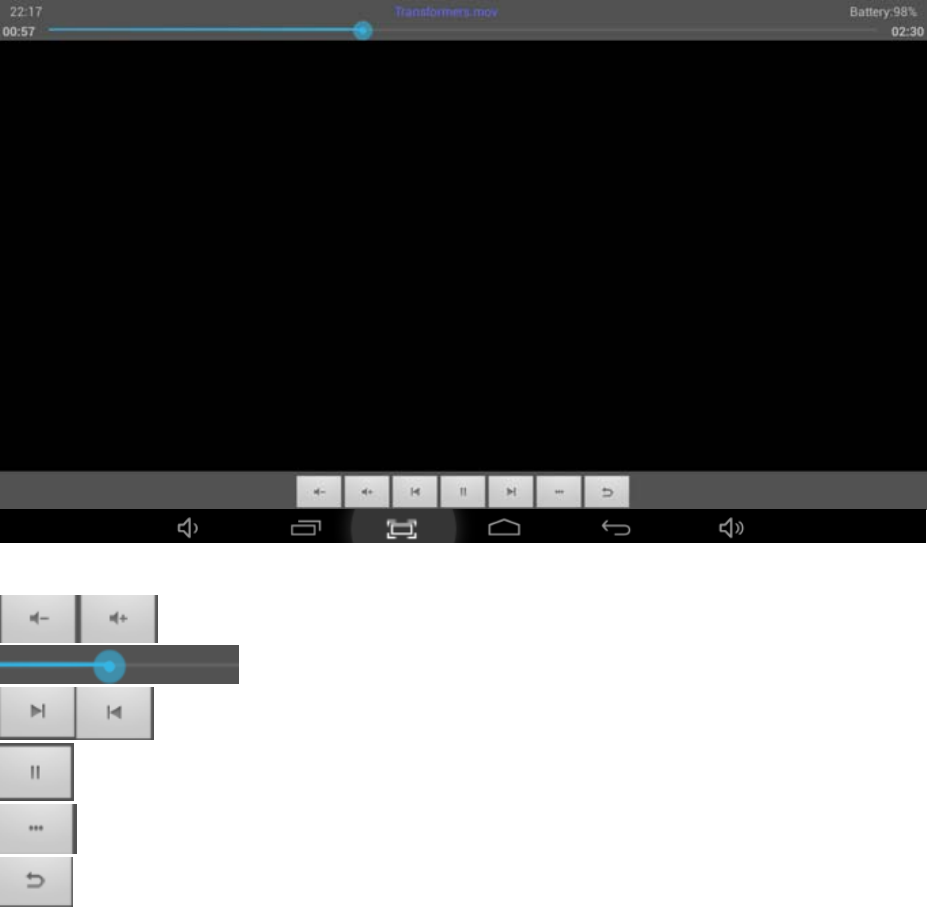Tap system navigation bar volume down speaker
This screenshot has height=907, width=927.
click(188, 527)
